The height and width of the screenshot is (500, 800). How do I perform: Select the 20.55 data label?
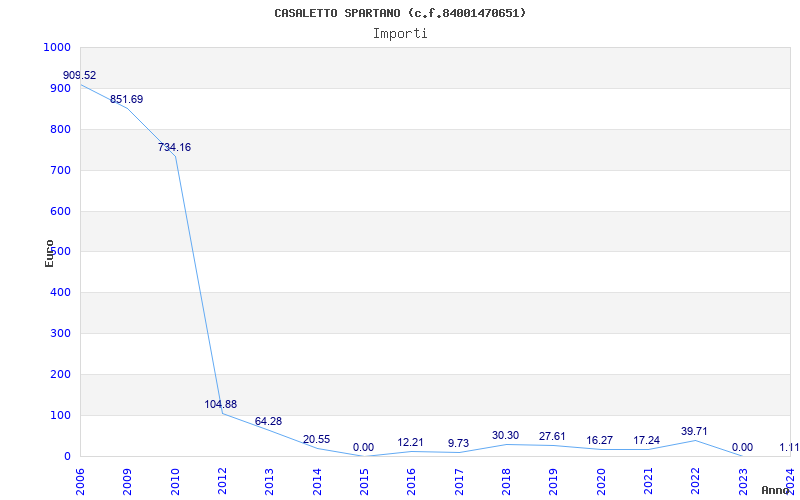click(x=316, y=439)
